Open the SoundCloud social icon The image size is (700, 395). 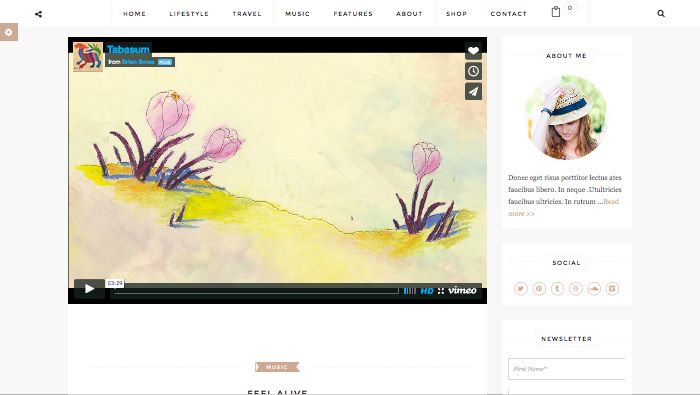click(x=594, y=289)
